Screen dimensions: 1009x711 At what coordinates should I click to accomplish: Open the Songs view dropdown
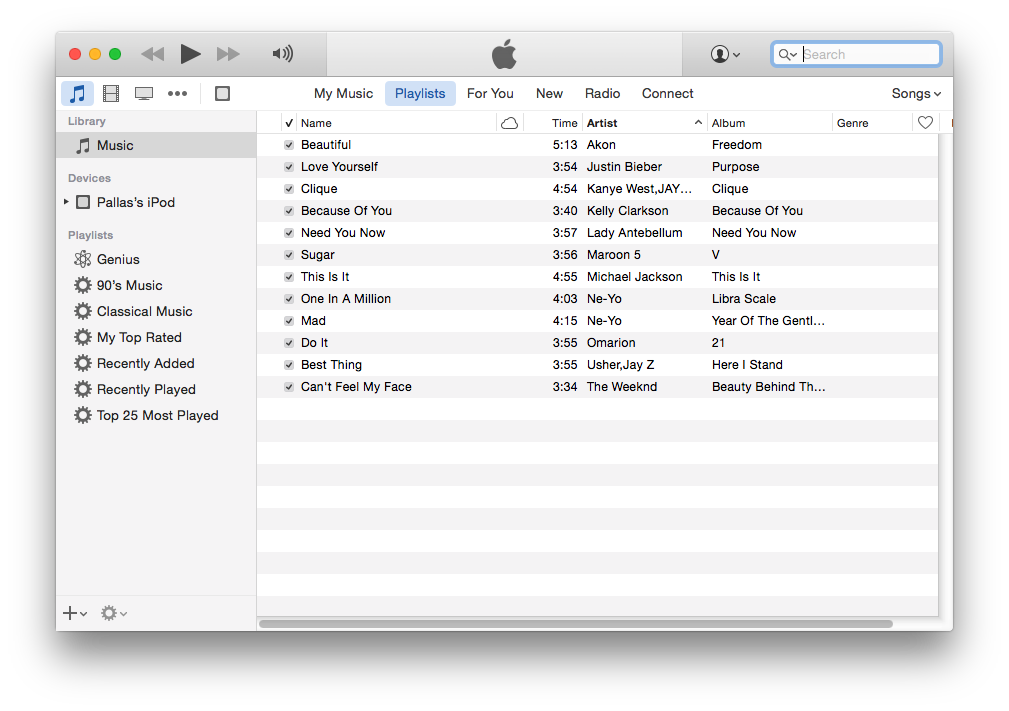click(x=916, y=93)
